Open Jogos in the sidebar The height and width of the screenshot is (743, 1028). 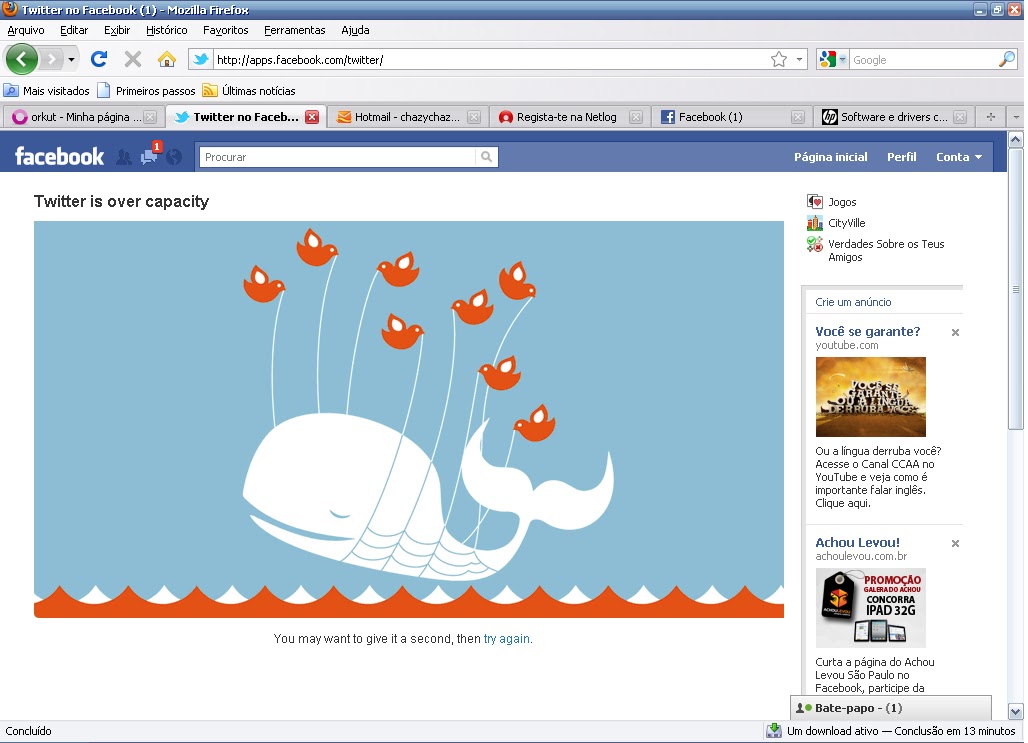832,202
